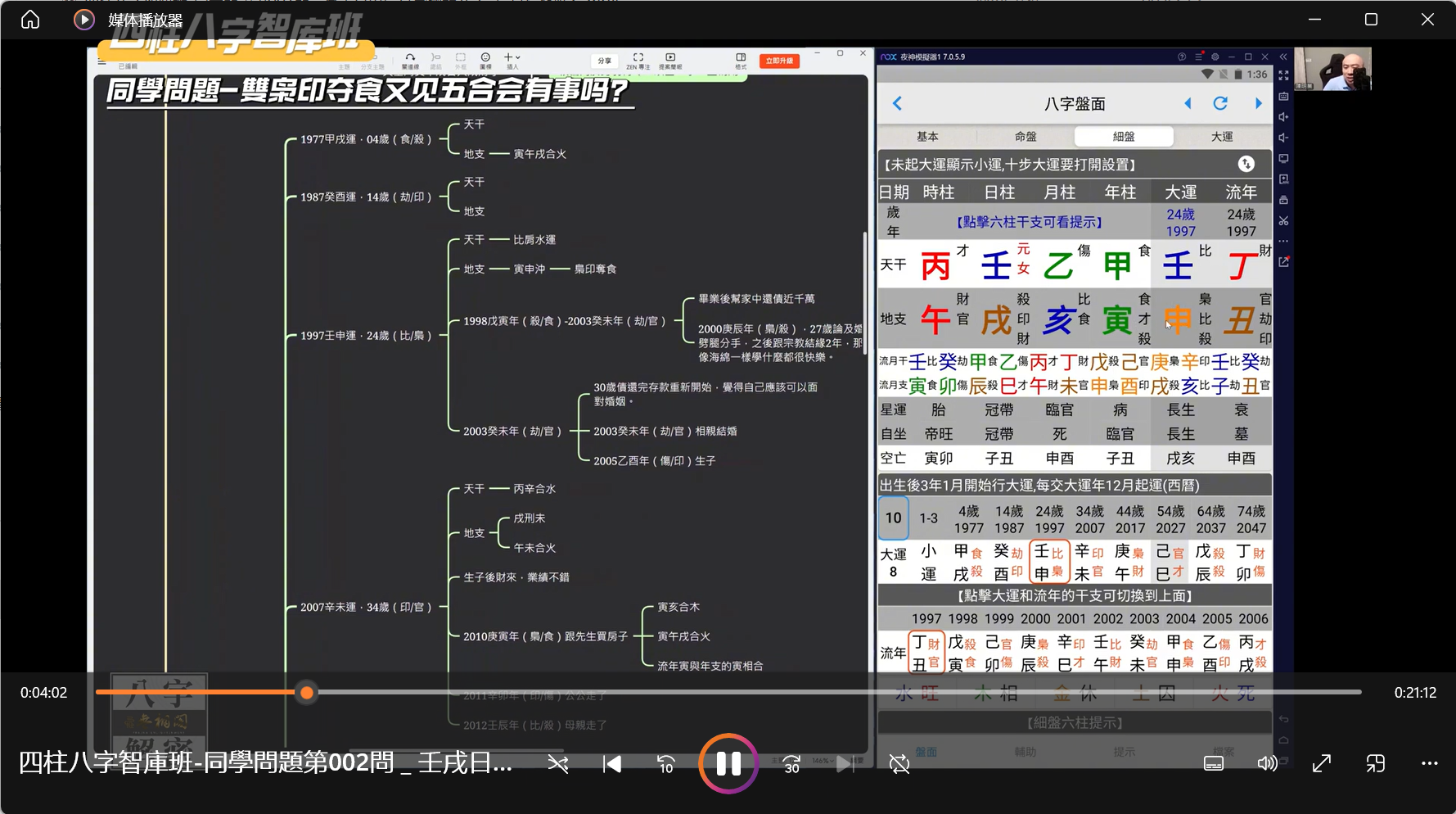Toggle shuffle mode off or on
Viewport: 1456px width, 814px height.
point(558,764)
